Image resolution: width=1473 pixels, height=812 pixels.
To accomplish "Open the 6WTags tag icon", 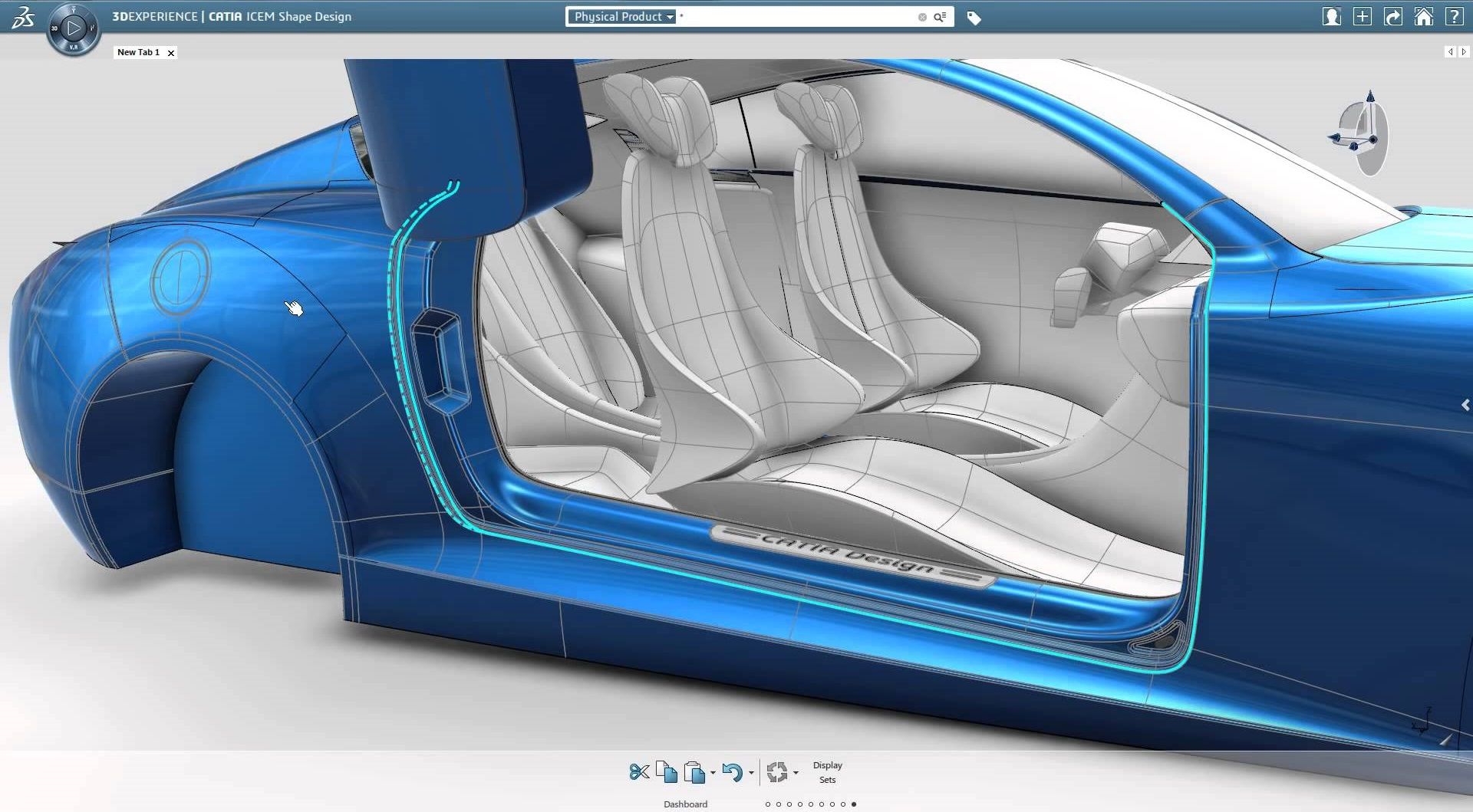I will coord(974,18).
